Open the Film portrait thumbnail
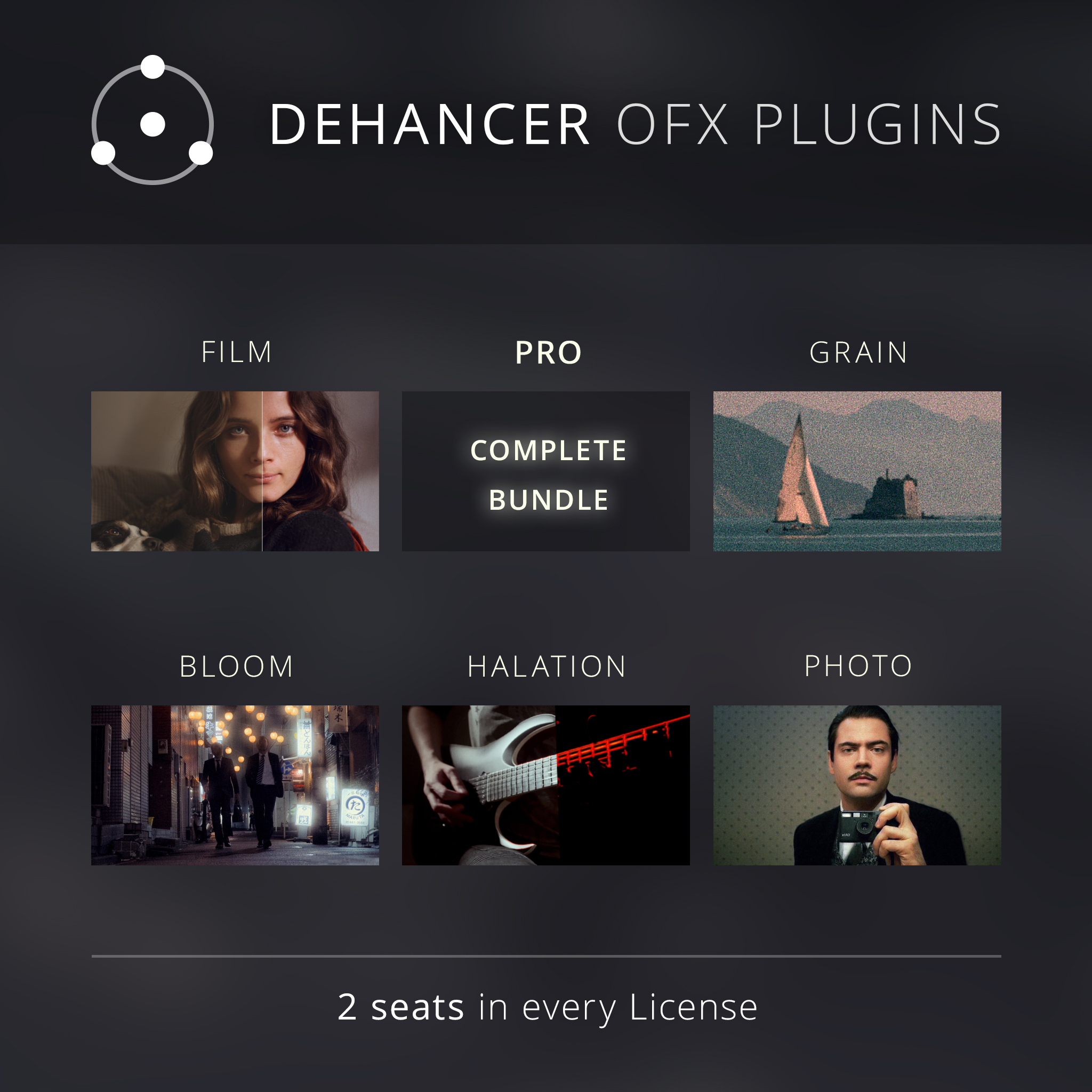This screenshot has width=1092, height=1092. pos(235,471)
